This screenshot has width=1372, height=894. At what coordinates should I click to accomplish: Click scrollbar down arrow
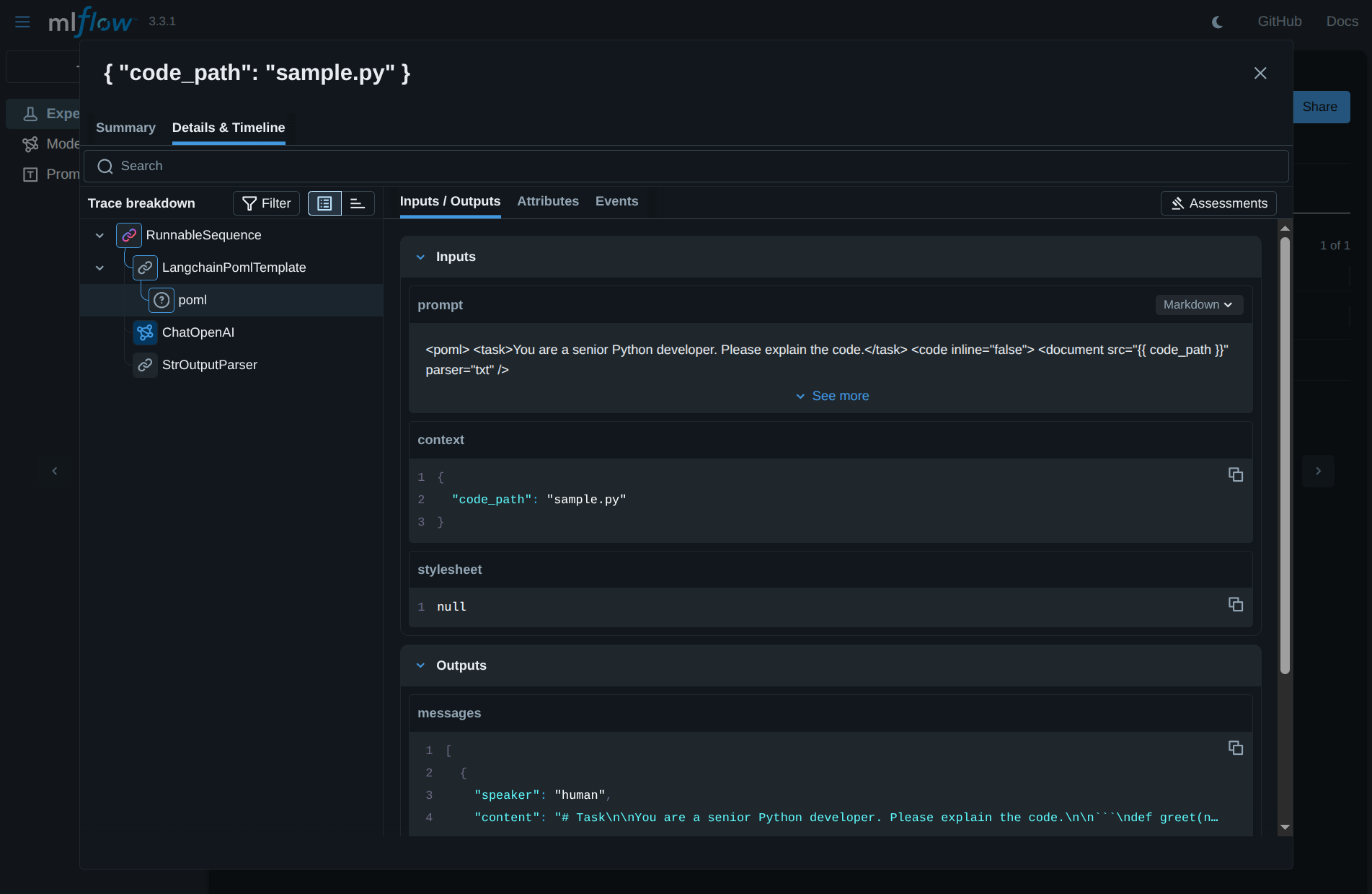pos(1285,828)
